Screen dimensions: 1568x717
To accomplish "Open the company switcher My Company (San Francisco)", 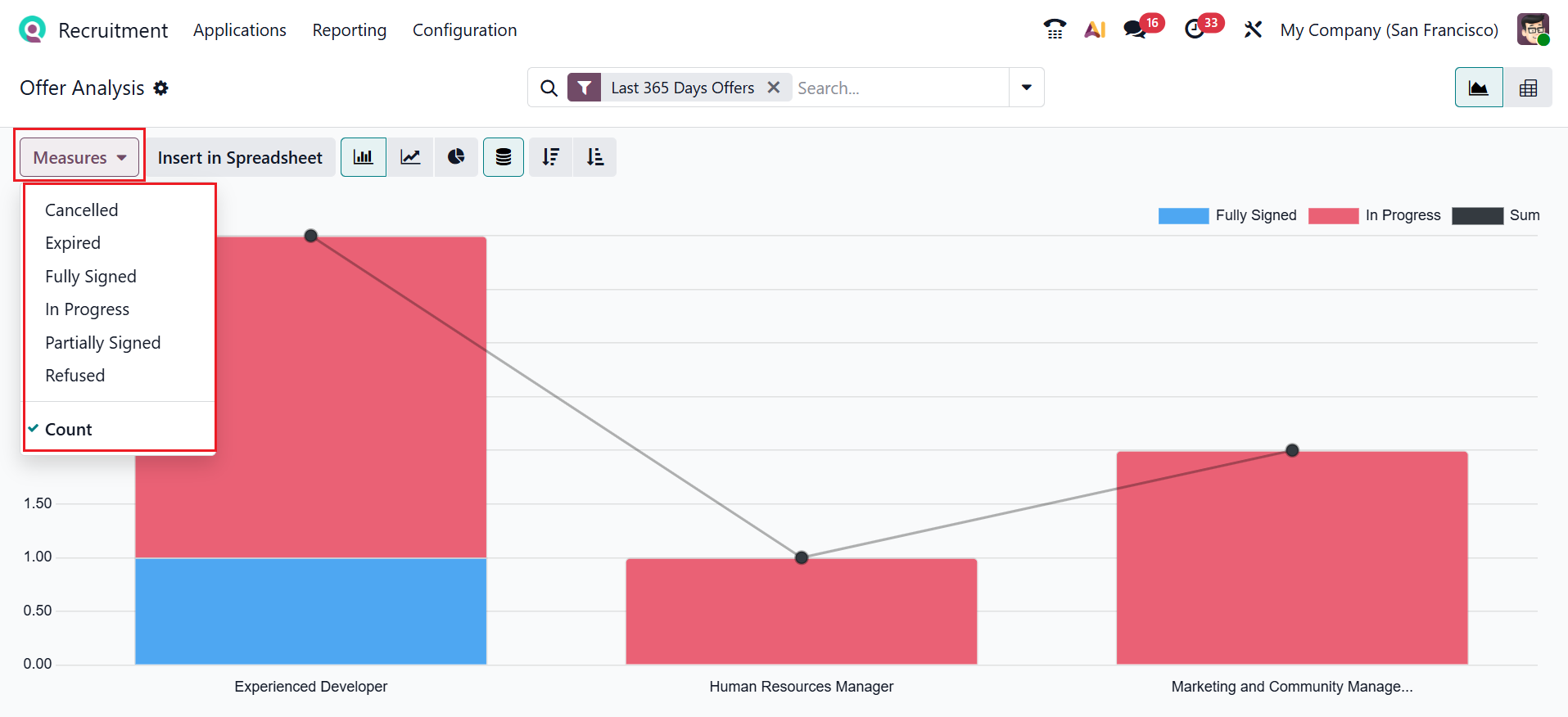I will tap(1389, 30).
